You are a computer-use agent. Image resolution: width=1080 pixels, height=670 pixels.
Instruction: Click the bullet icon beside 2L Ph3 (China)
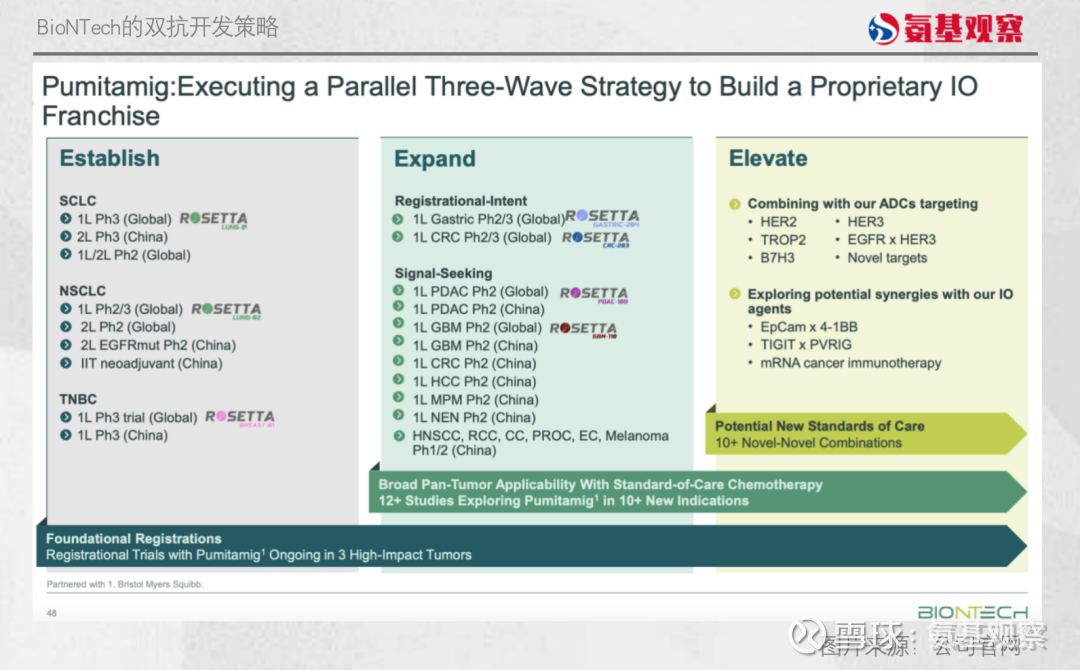[x=65, y=237]
